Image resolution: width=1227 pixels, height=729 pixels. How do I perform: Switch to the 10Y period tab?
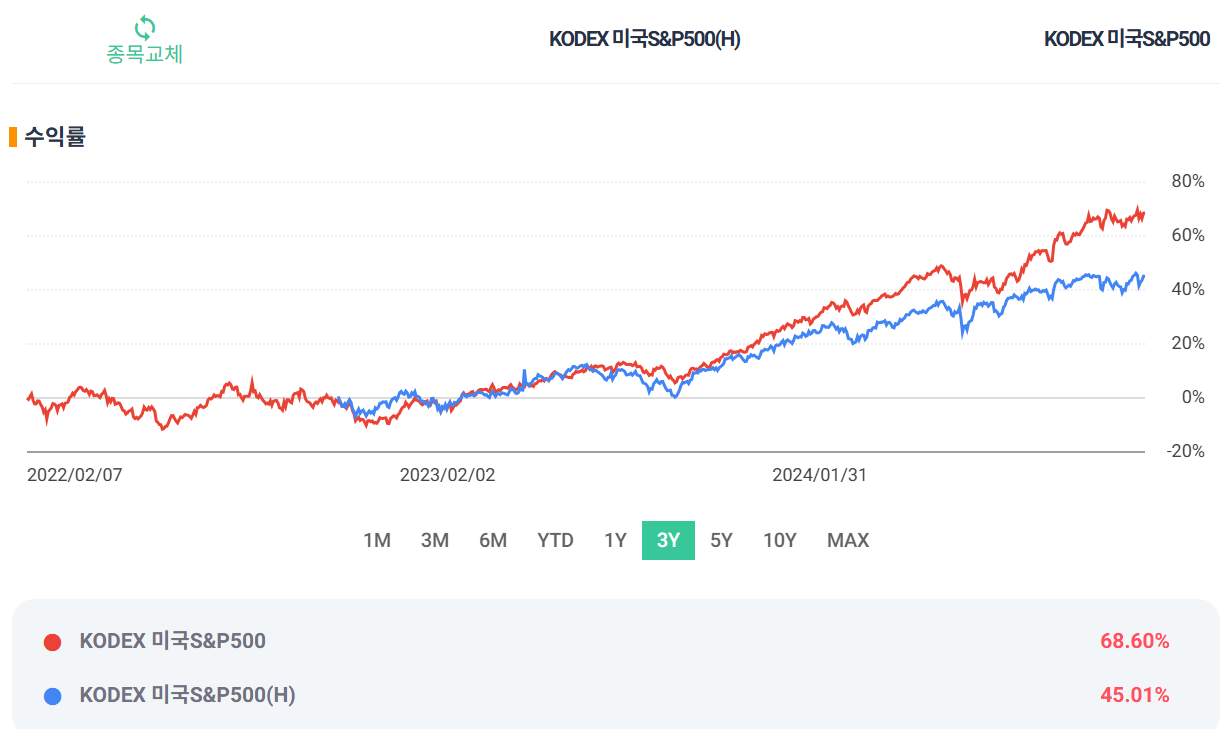[x=780, y=540]
